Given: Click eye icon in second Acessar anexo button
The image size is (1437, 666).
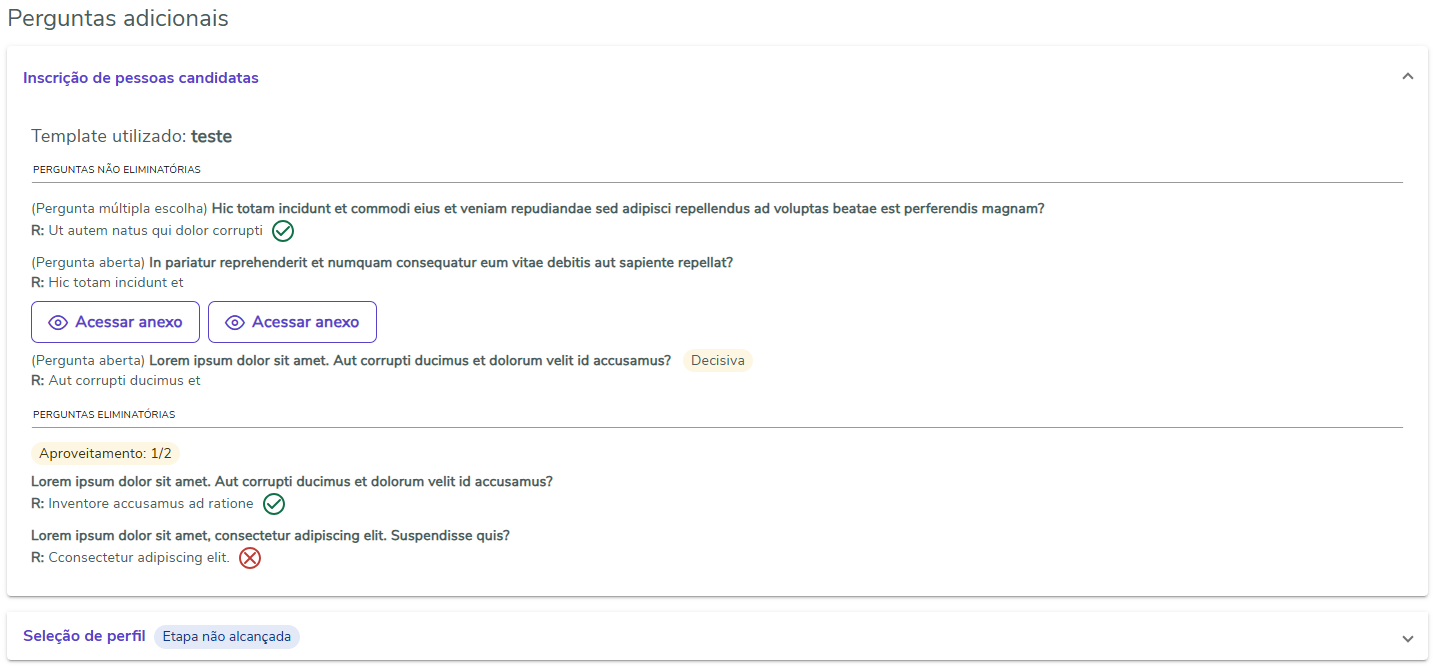Looking at the screenshot, I should [x=235, y=322].
